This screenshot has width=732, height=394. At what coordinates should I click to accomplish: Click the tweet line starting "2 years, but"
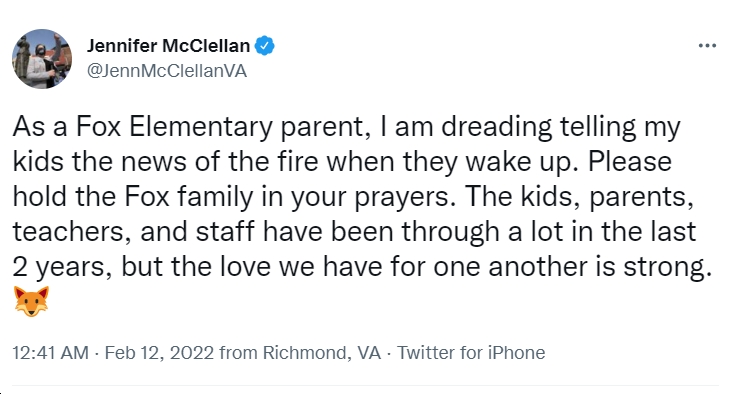[x=362, y=267]
